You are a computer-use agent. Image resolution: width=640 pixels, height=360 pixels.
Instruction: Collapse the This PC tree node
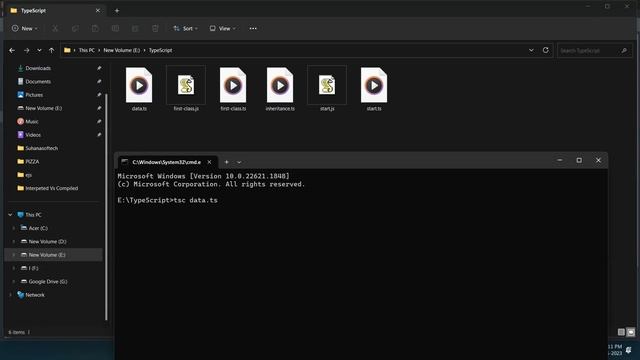pos(10,215)
